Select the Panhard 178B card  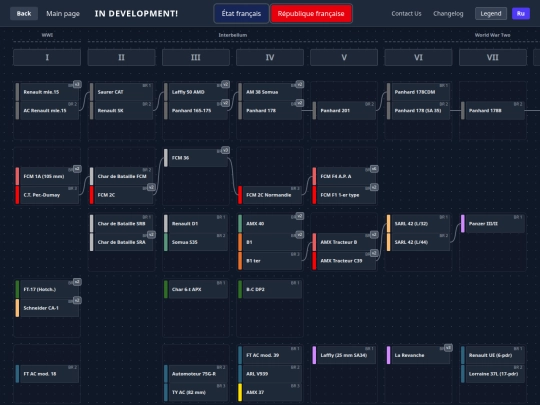[492, 111]
